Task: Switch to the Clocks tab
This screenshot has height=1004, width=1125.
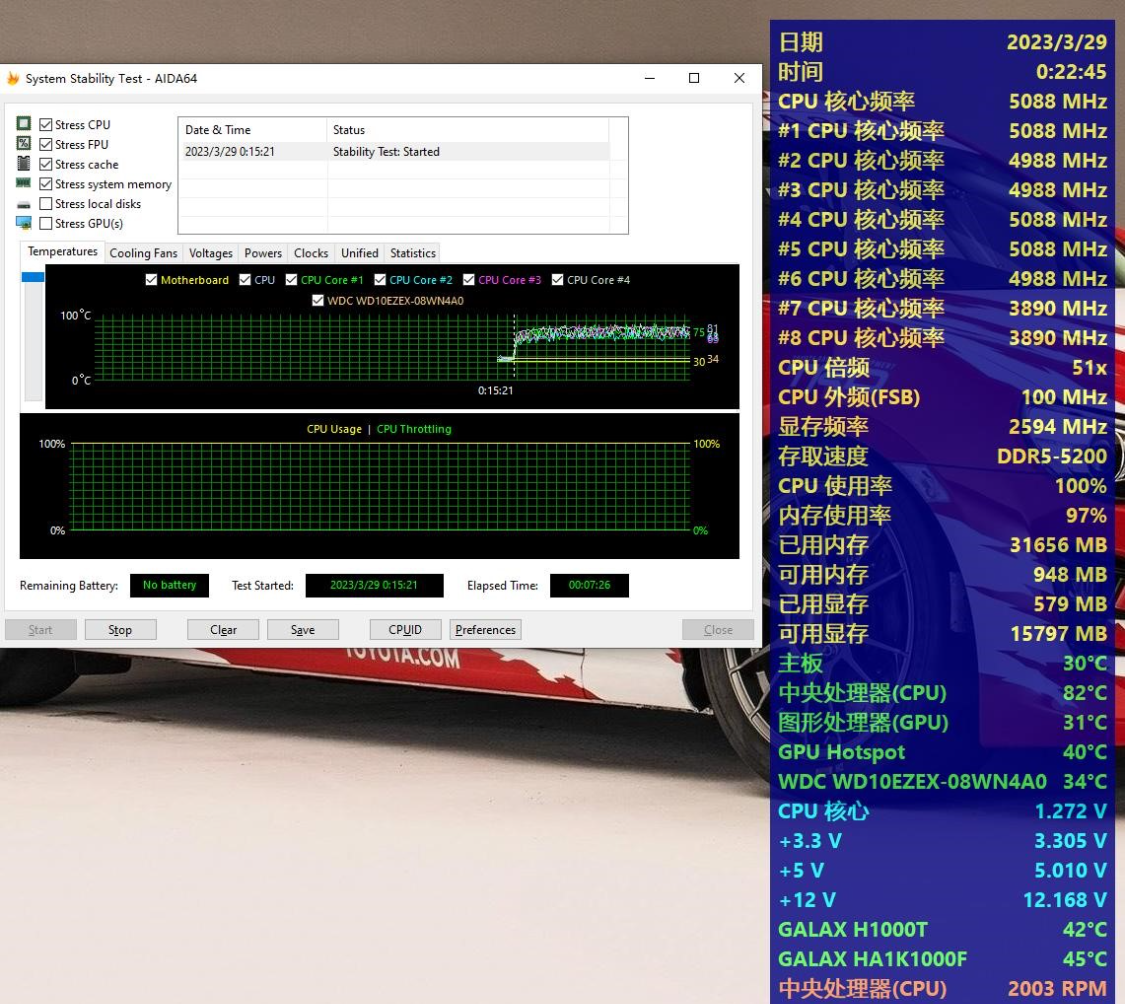Action: (311, 253)
